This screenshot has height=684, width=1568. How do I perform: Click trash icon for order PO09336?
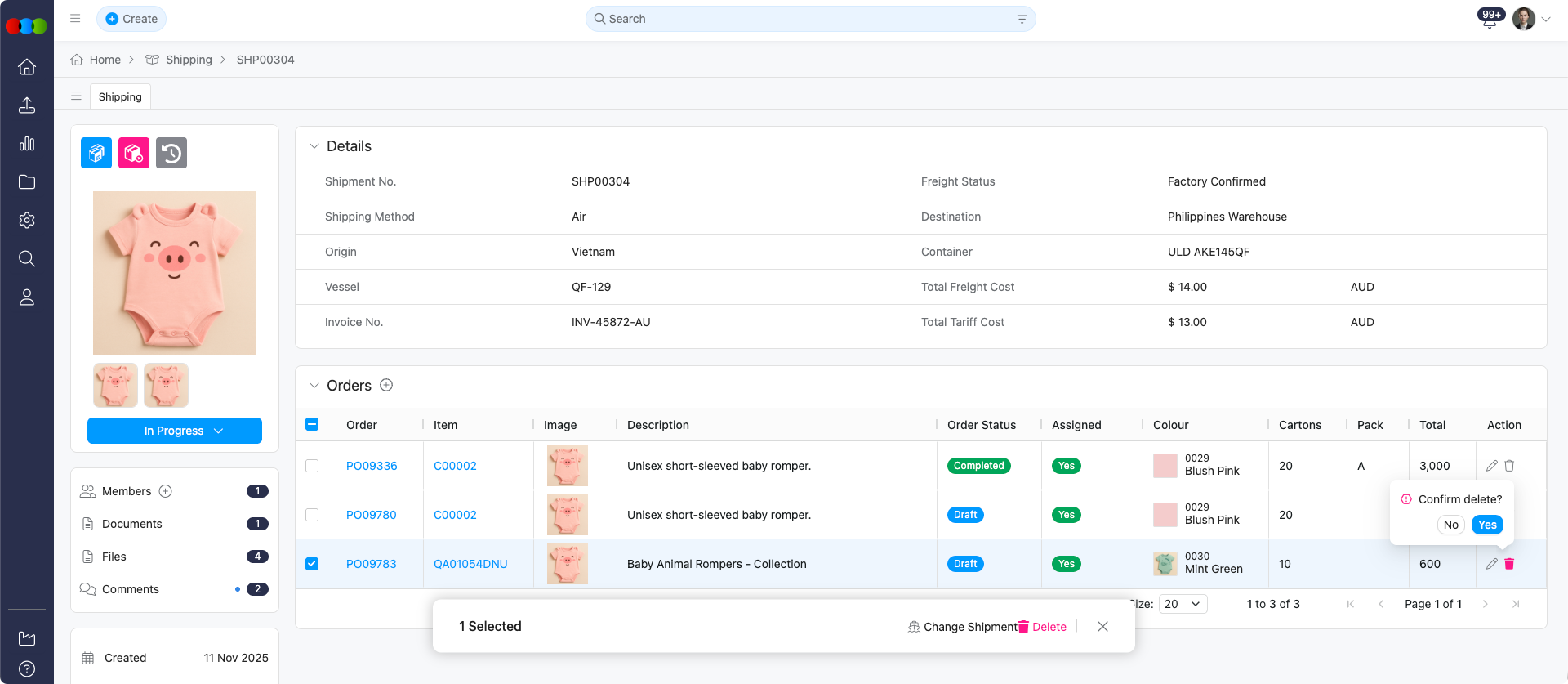1509,466
